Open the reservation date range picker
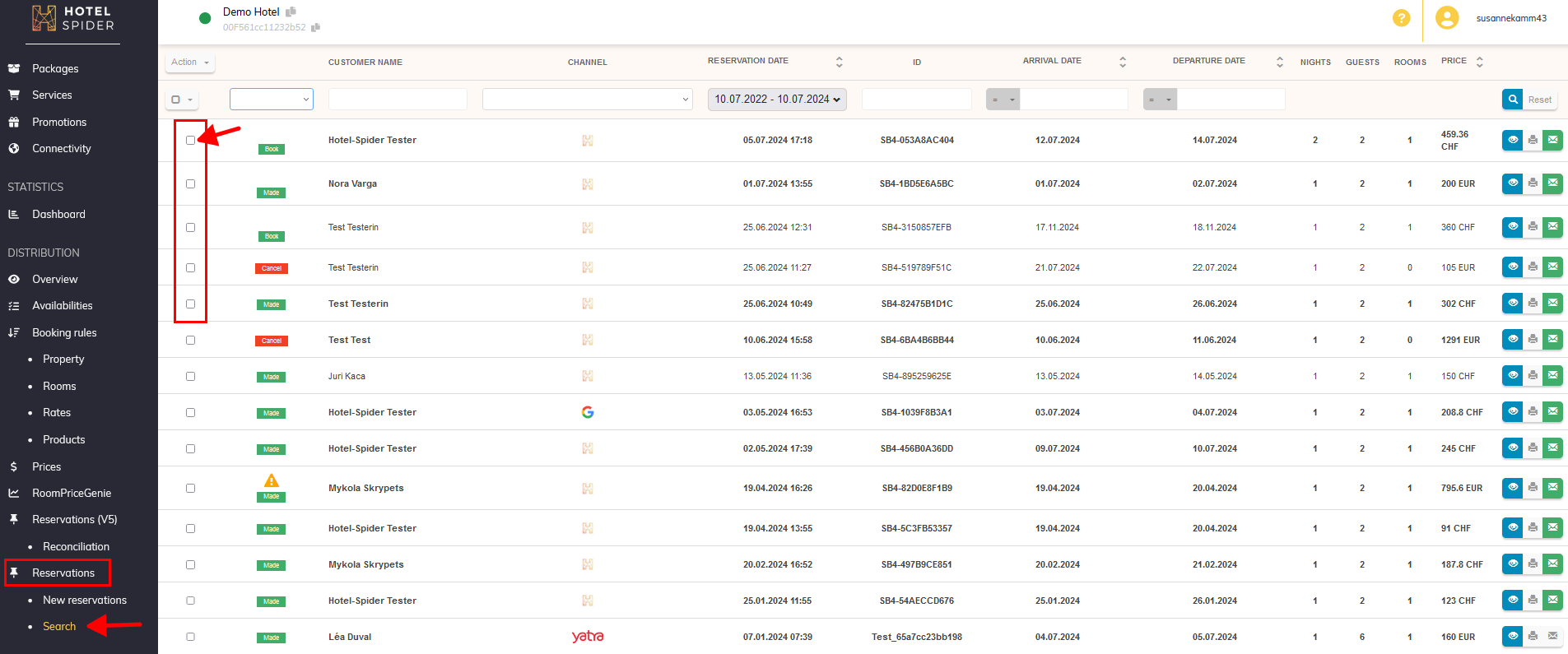 (777, 100)
